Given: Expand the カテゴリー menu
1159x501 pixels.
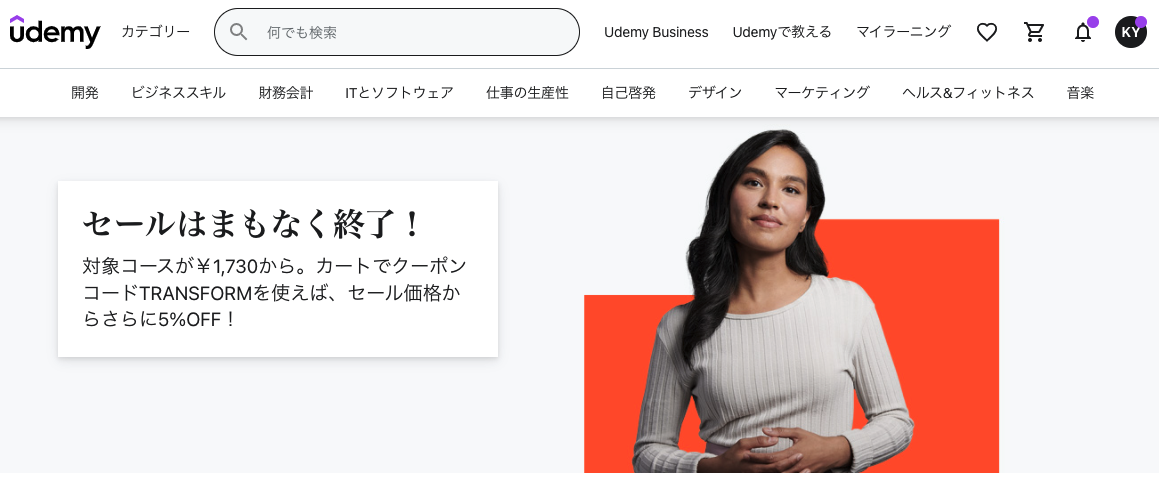Looking at the screenshot, I should (156, 32).
